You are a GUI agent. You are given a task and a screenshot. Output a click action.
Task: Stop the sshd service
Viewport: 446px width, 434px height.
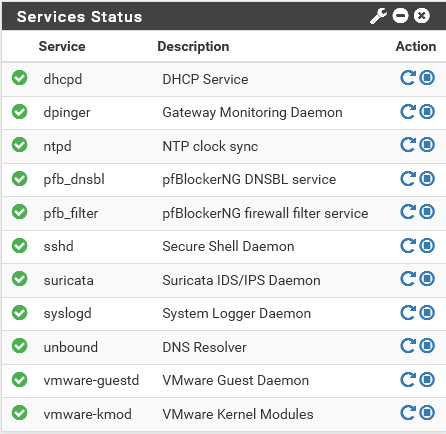click(x=427, y=246)
